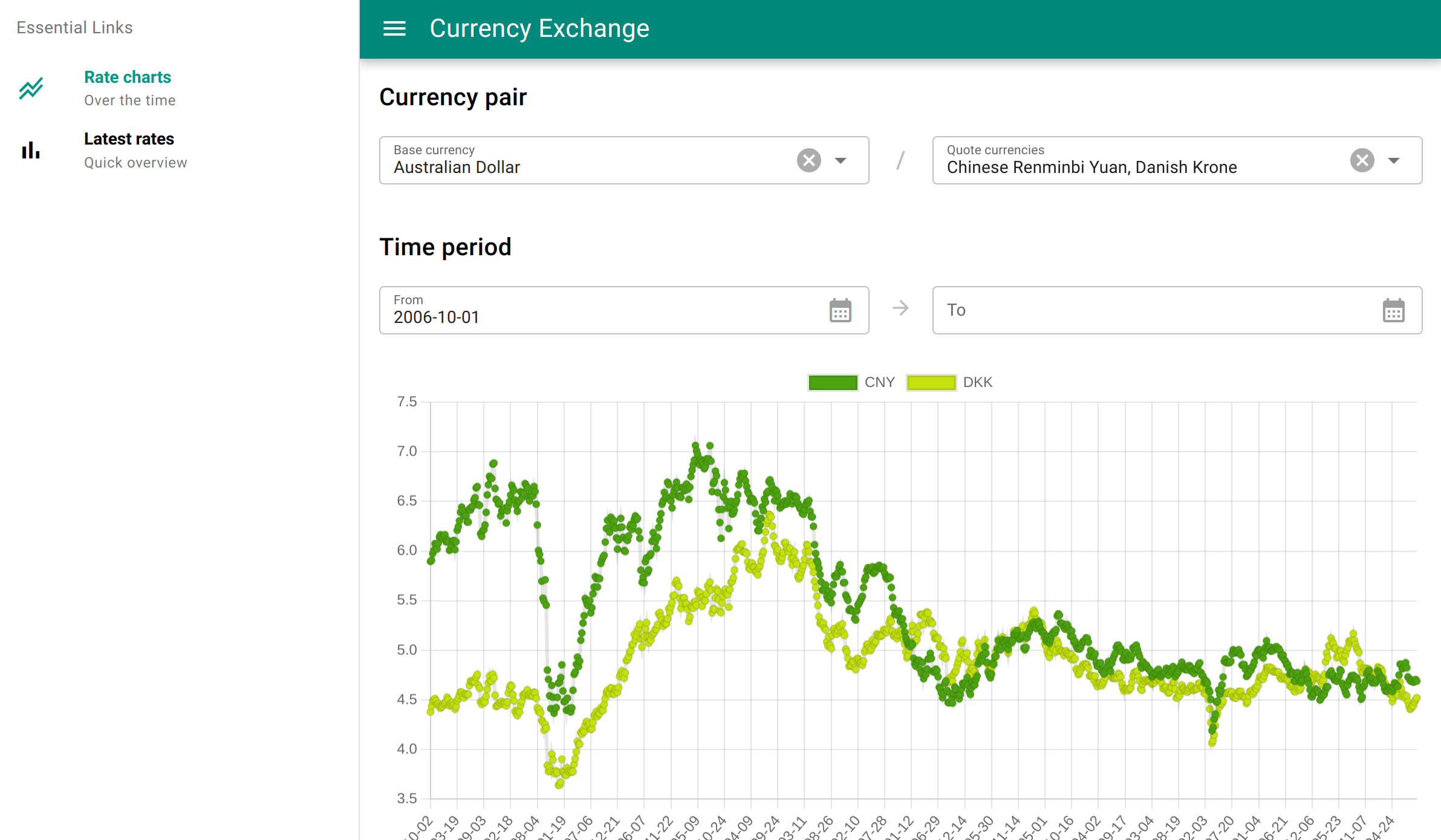Go to Rate charts page
This screenshot has width=1441, height=840.
[x=127, y=77]
